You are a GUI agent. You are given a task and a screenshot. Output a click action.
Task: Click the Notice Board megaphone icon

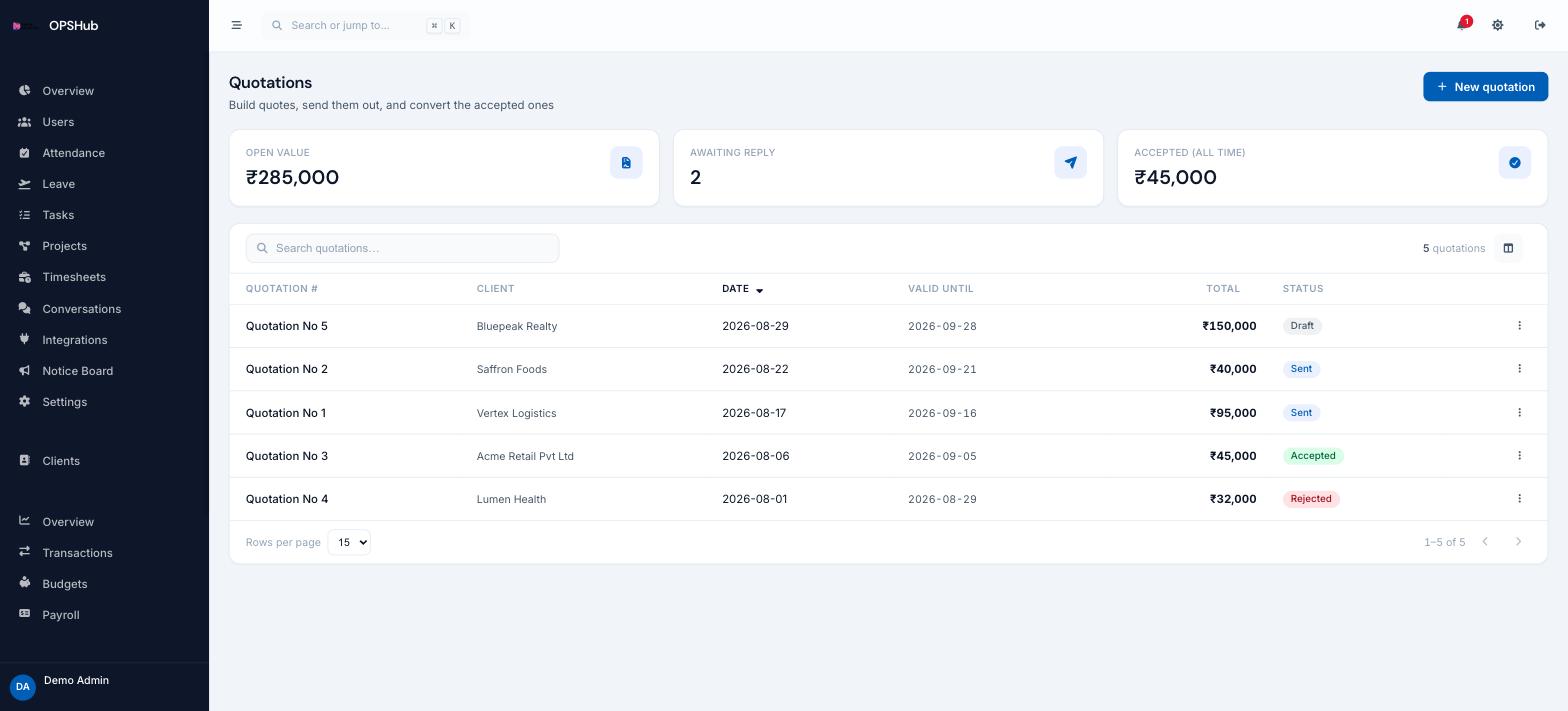(x=24, y=370)
